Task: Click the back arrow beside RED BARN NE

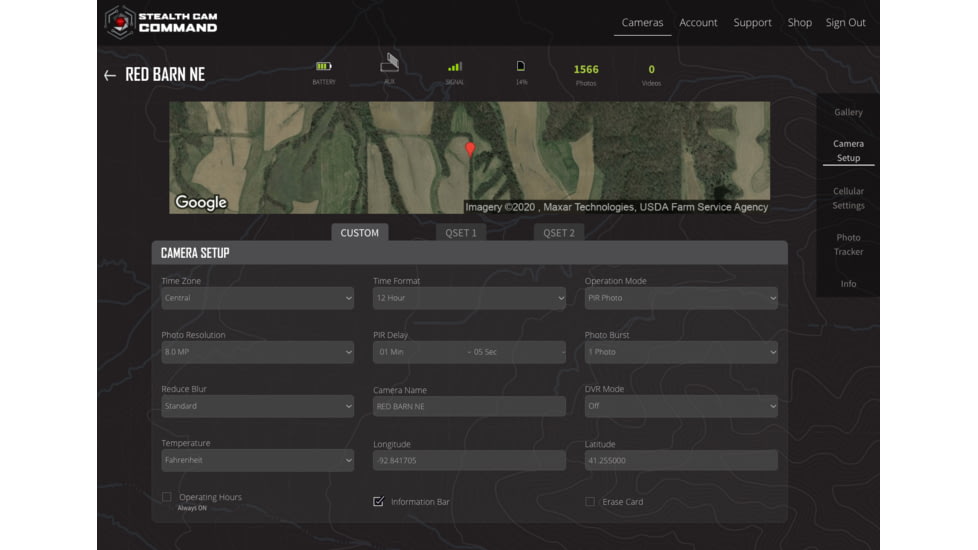Action: [x=110, y=76]
